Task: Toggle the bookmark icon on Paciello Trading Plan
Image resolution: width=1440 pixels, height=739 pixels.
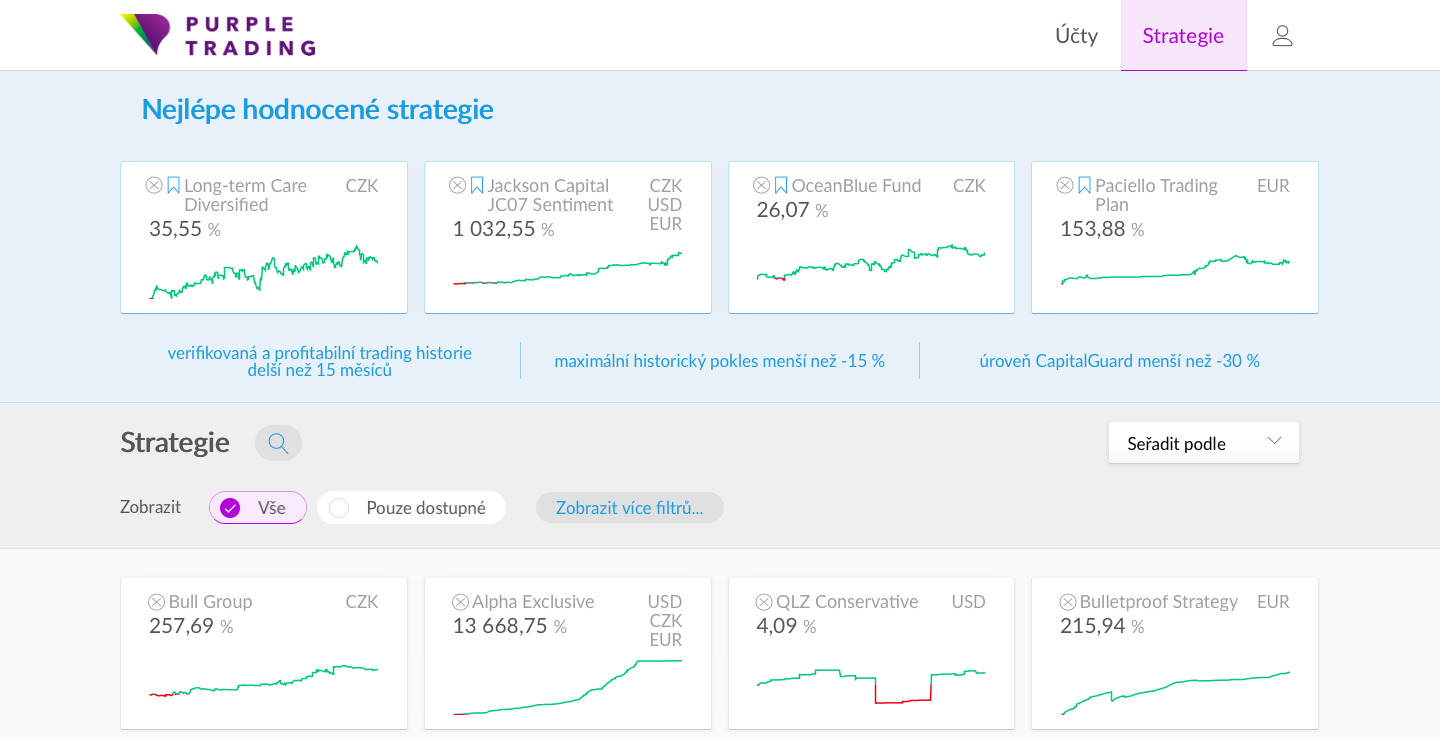Action: (1084, 185)
